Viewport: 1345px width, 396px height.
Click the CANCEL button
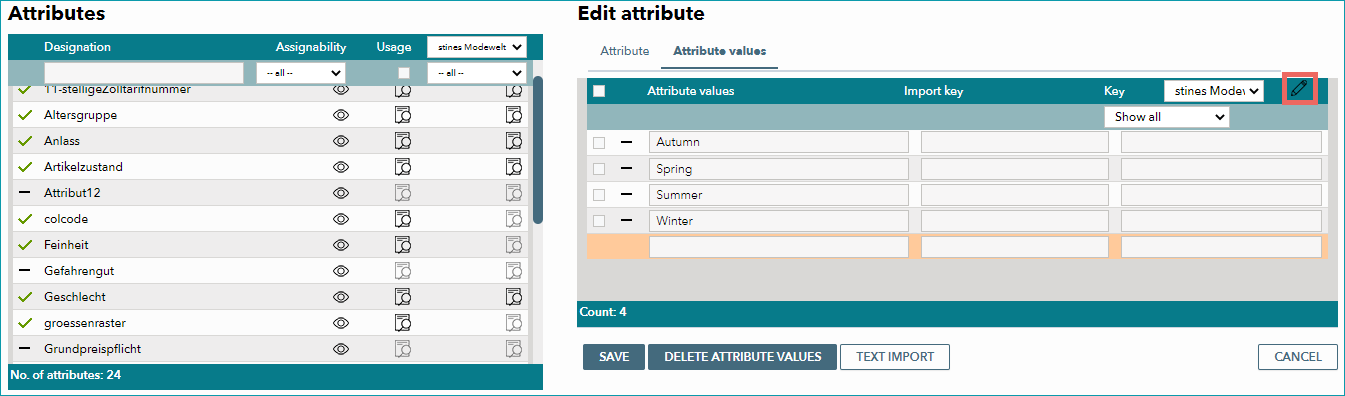pos(1297,357)
